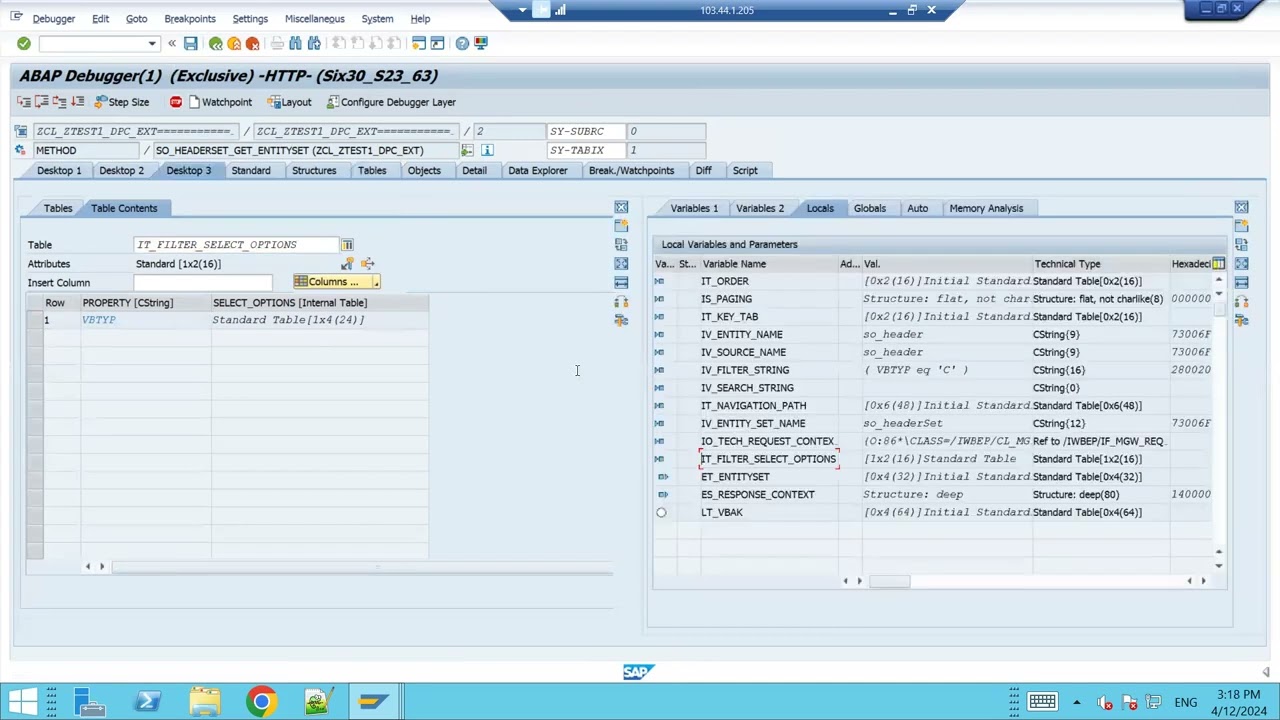Click the Windows Start button

(x=24, y=701)
